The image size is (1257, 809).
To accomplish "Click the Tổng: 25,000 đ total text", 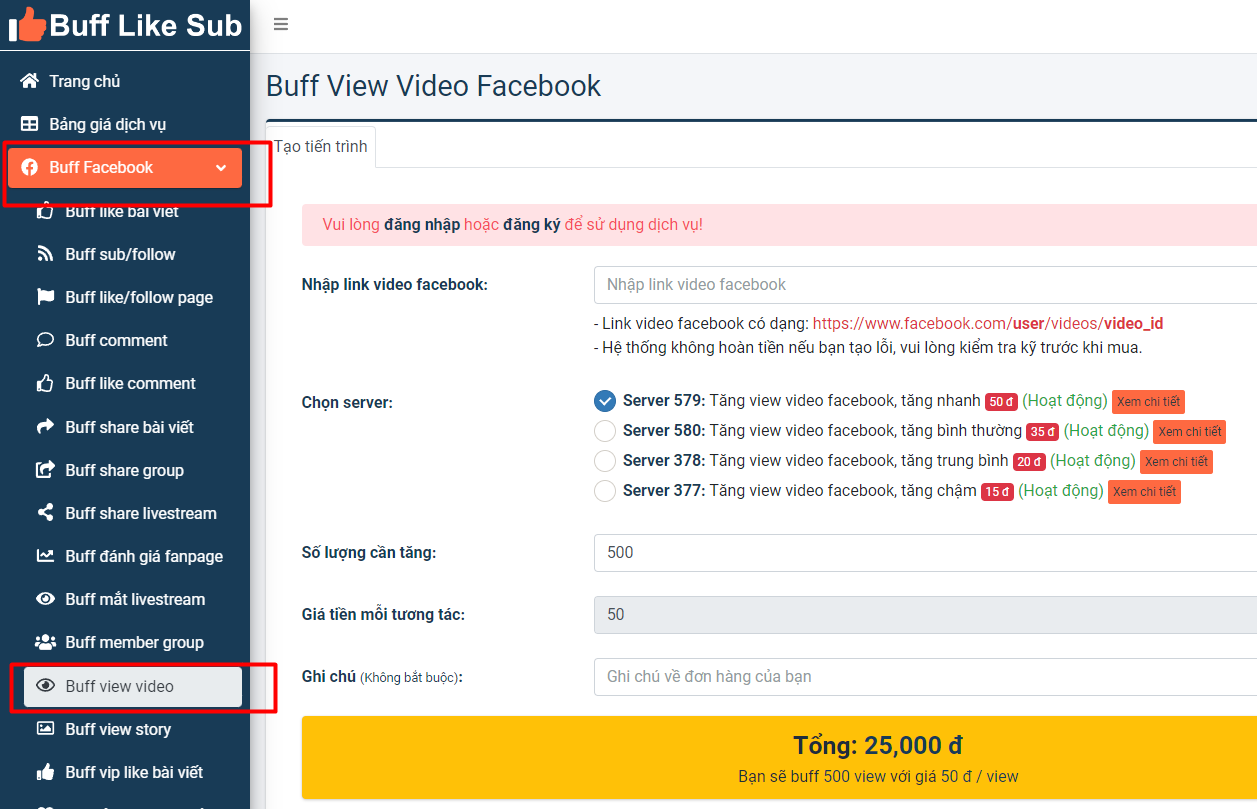I will 878,746.
